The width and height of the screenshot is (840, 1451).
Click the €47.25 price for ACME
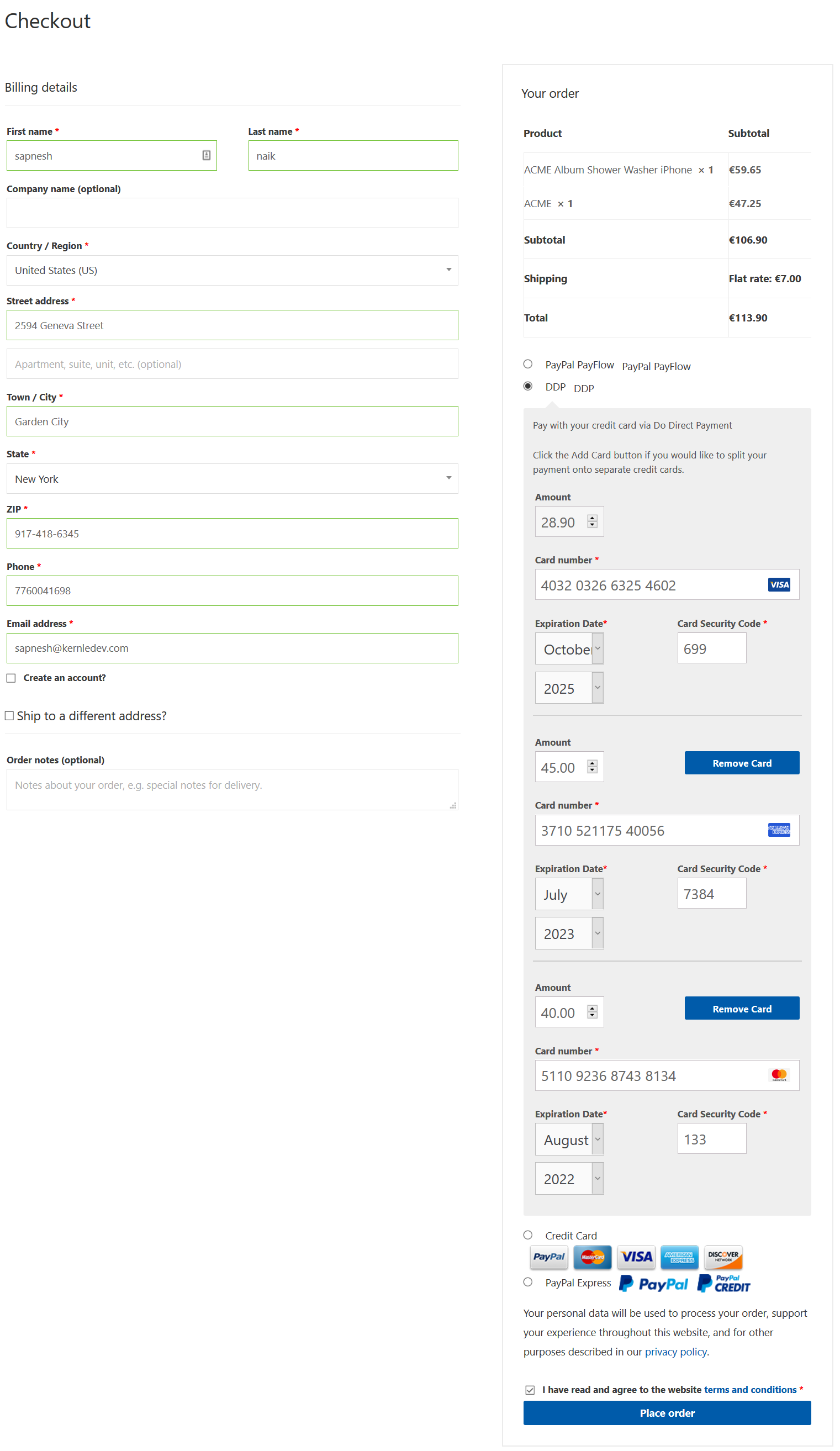click(x=745, y=203)
